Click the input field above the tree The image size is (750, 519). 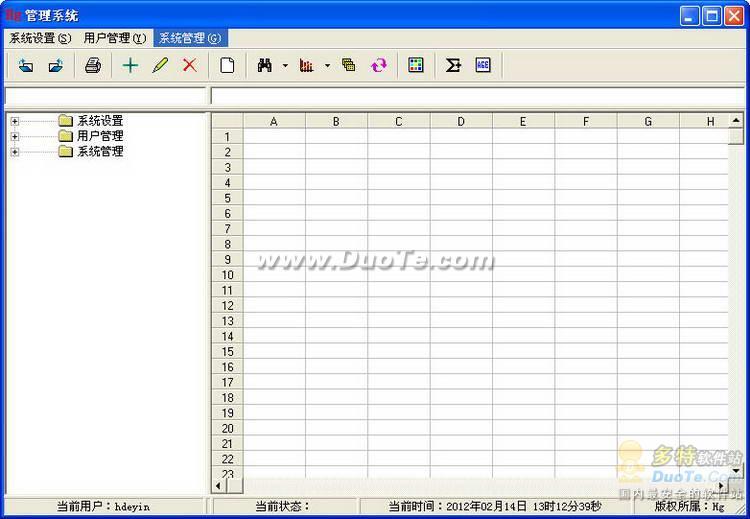tap(105, 96)
